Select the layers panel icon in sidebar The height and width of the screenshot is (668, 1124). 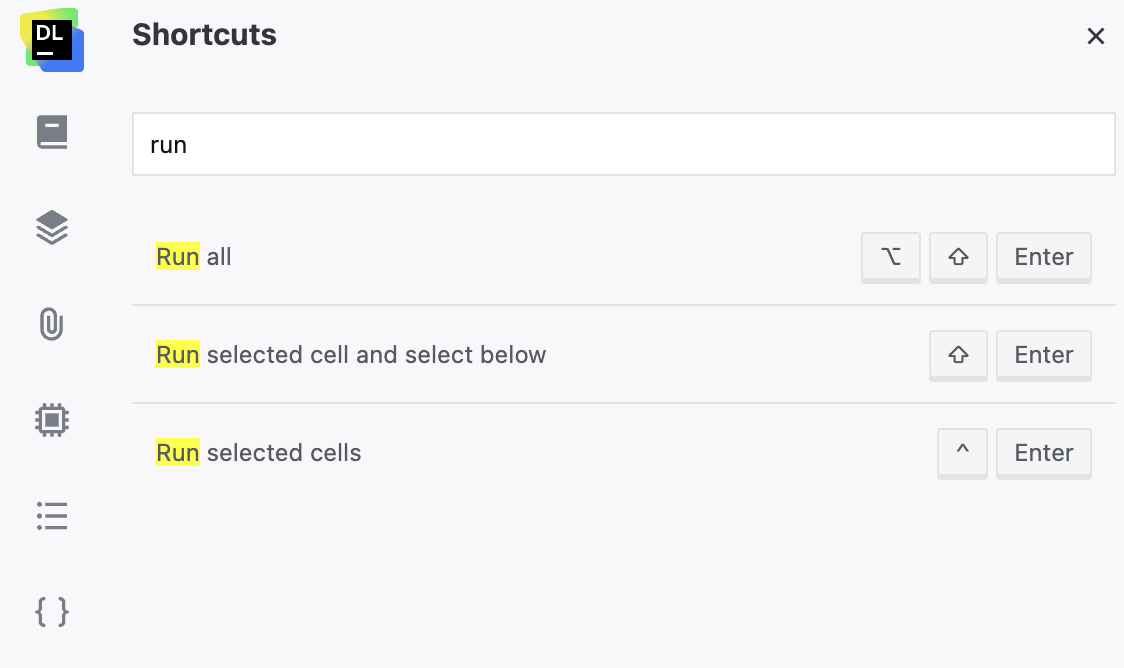tap(51, 227)
